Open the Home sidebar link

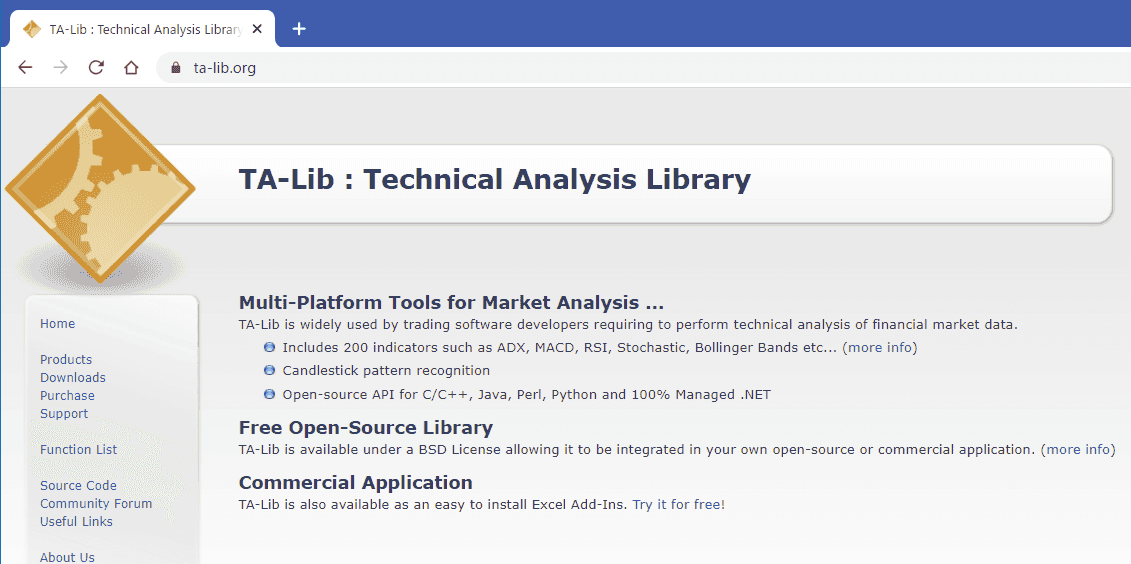pos(58,324)
